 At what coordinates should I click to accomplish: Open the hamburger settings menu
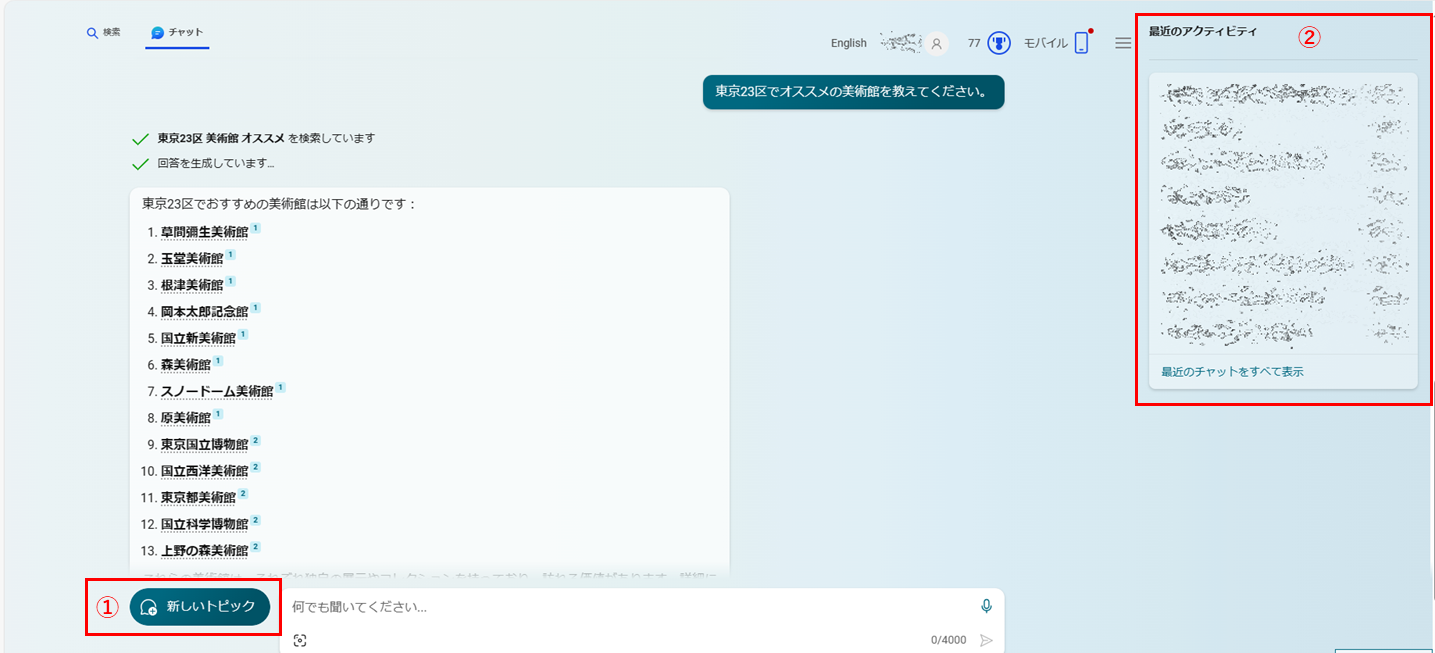pyautogui.click(x=1123, y=43)
